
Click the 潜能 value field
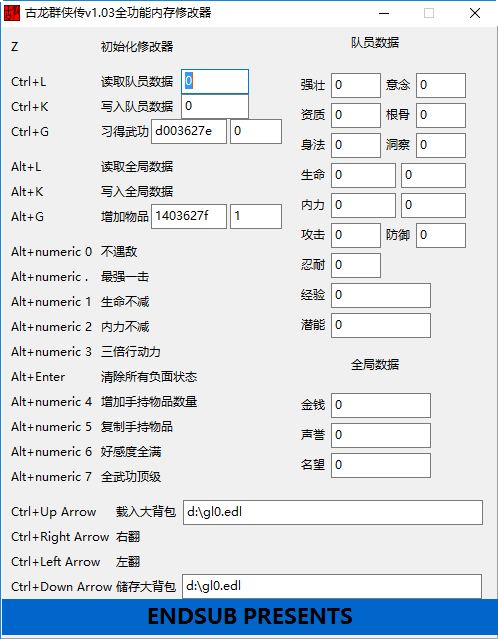[x=381, y=326]
